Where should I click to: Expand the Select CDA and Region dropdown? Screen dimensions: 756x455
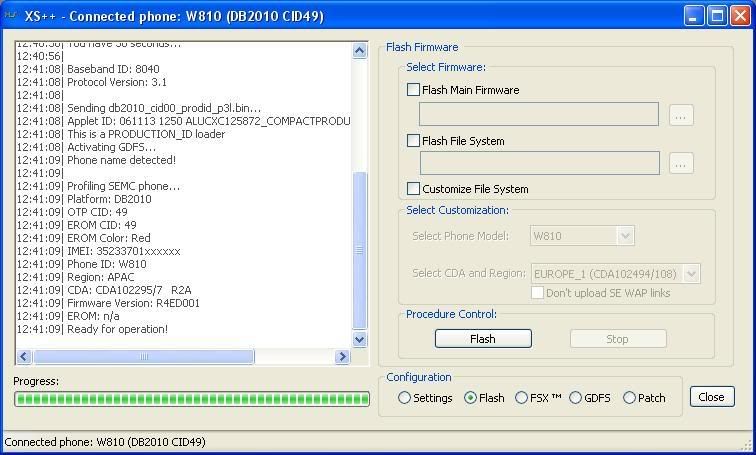pos(691,273)
